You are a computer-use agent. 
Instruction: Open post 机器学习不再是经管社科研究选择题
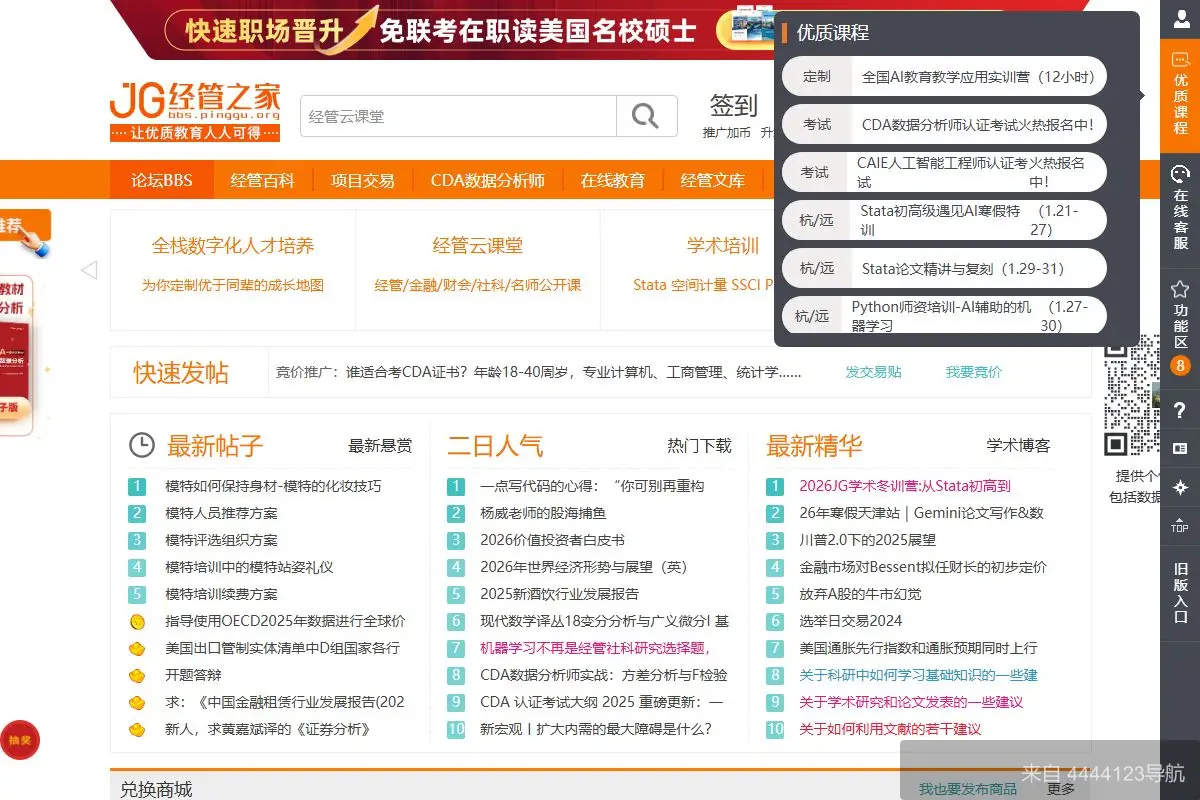point(595,648)
